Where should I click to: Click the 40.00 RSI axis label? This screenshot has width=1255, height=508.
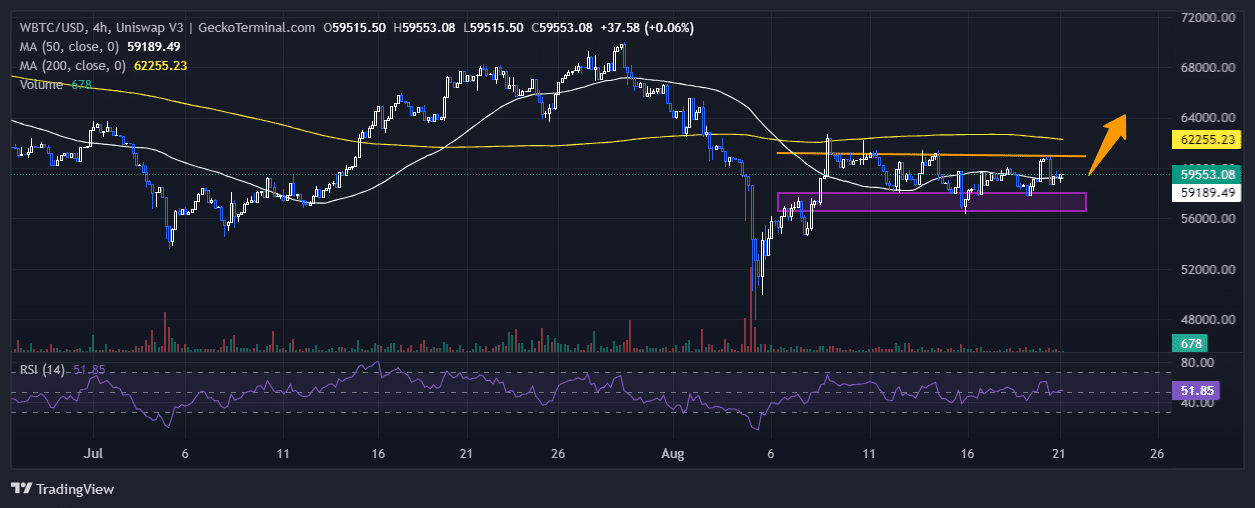click(1197, 403)
